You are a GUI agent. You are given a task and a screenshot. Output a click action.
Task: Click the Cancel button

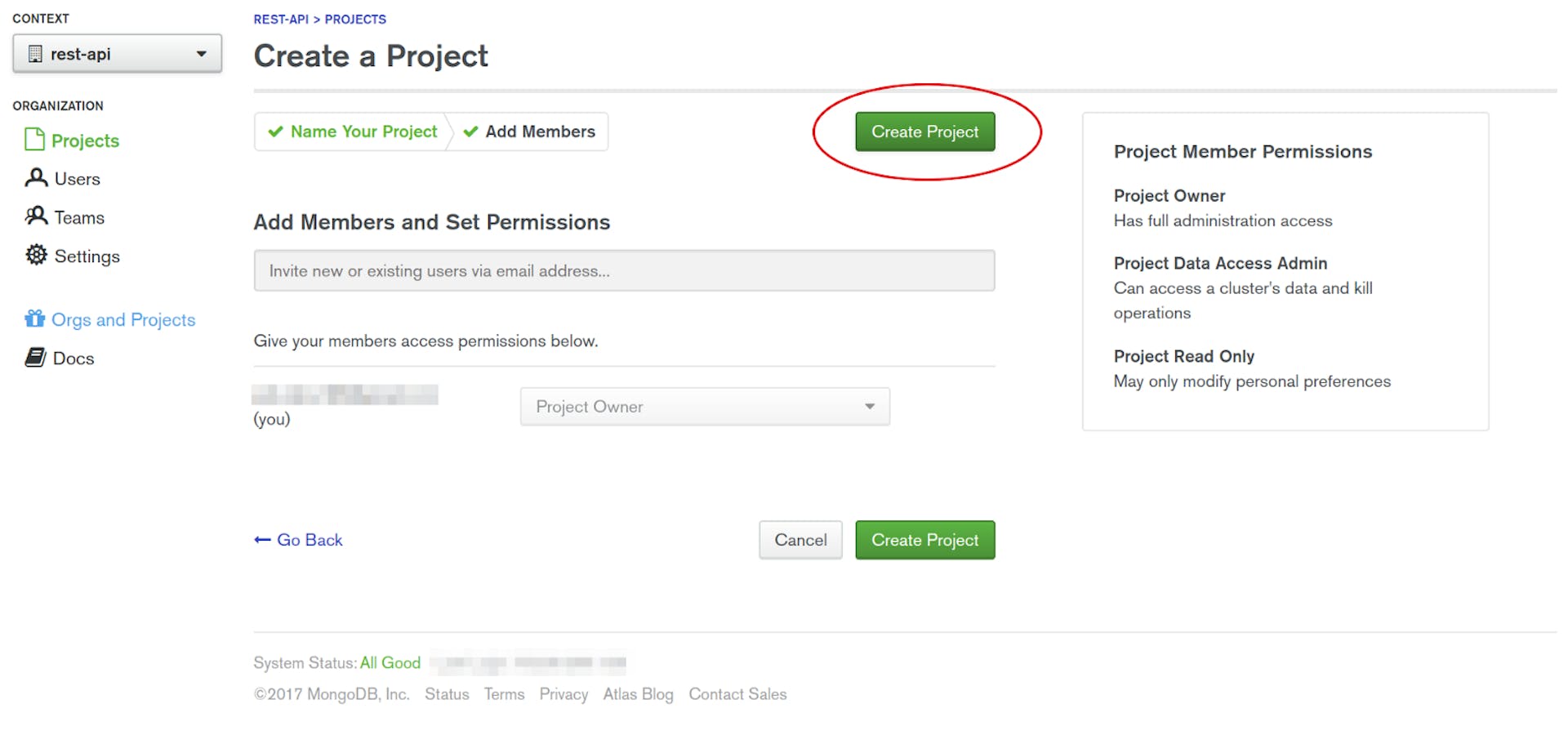coord(800,540)
